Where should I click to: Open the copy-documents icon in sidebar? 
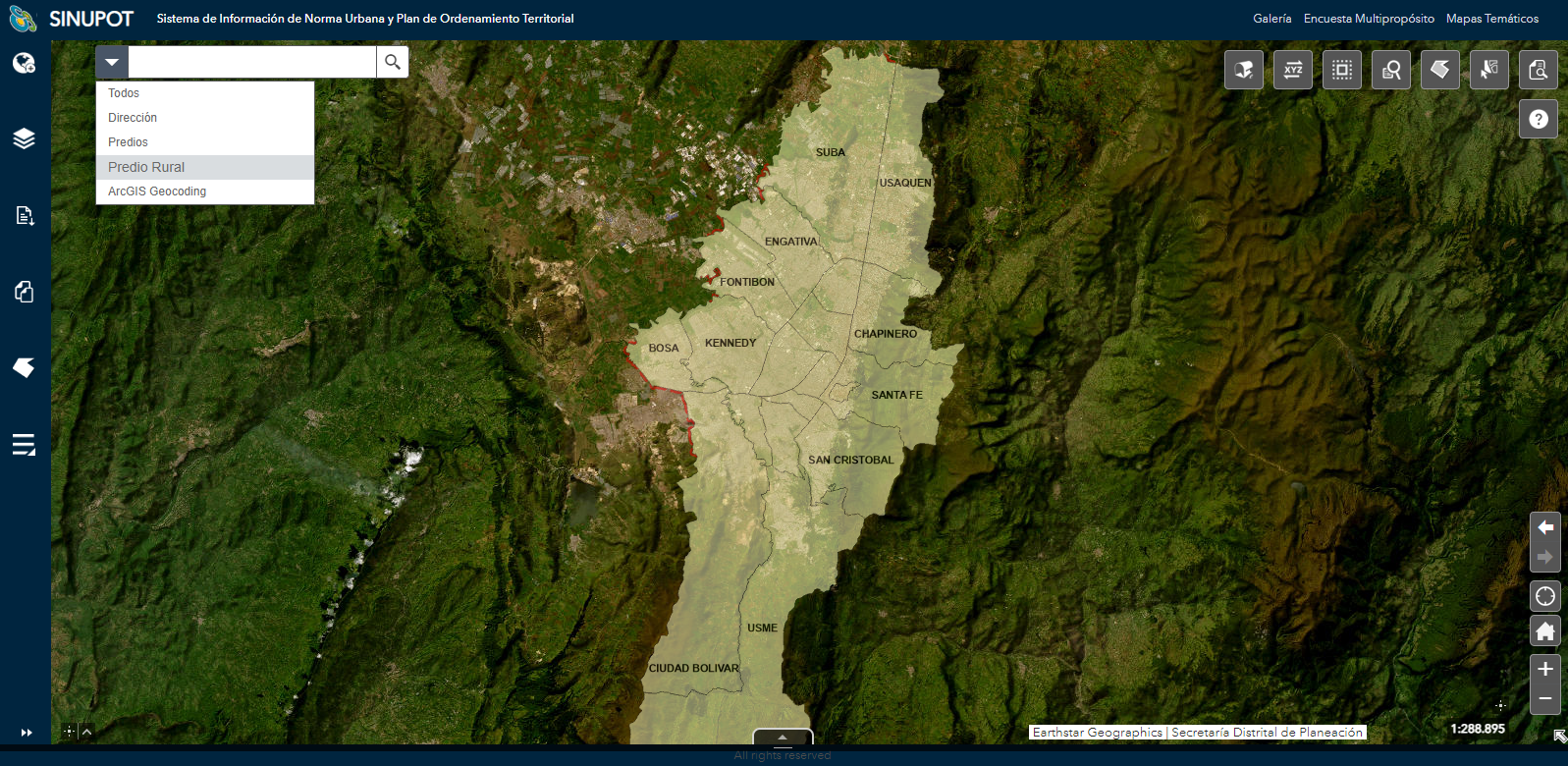(24, 292)
